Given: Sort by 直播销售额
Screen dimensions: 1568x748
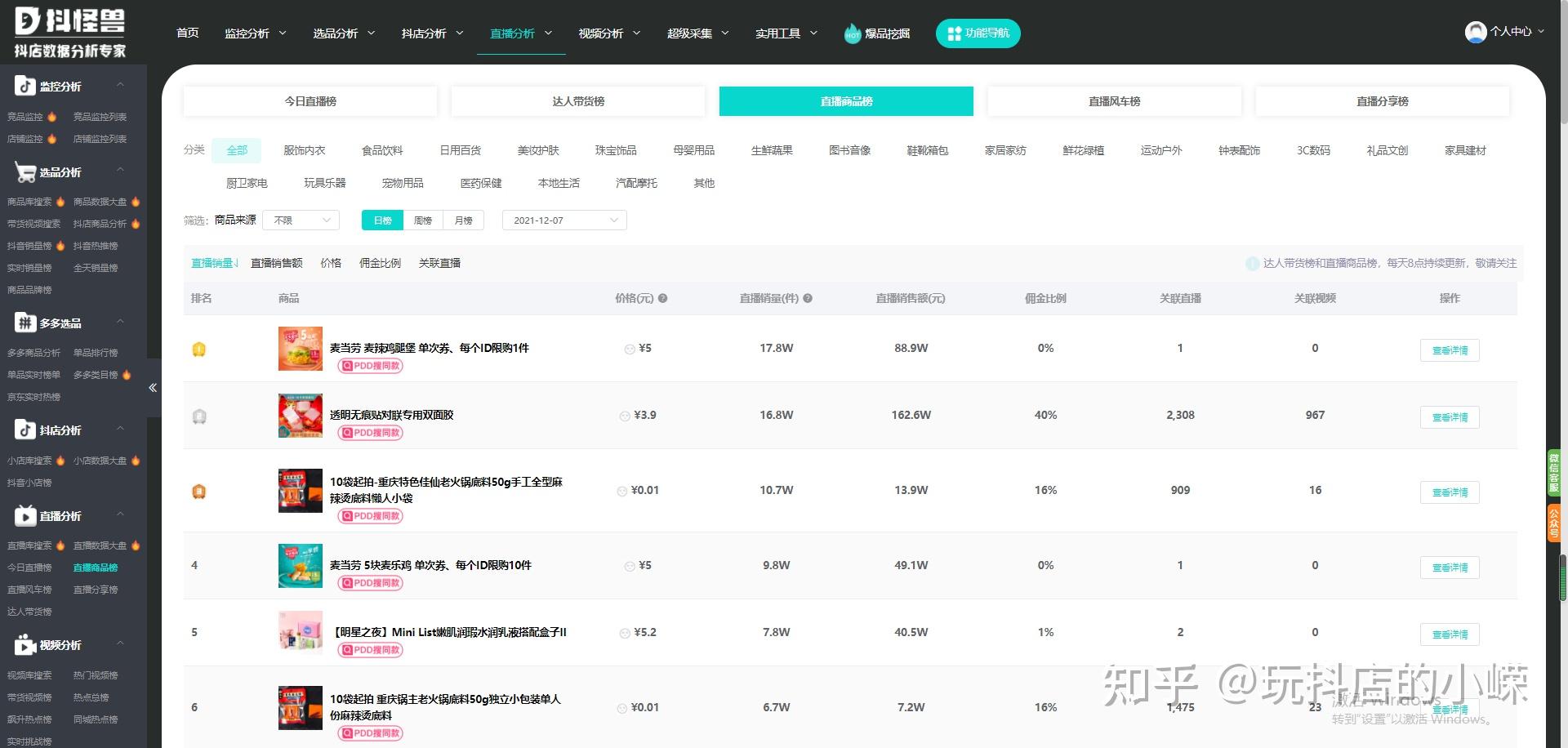Looking at the screenshot, I should pyautogui.click(x=276, y=263).
